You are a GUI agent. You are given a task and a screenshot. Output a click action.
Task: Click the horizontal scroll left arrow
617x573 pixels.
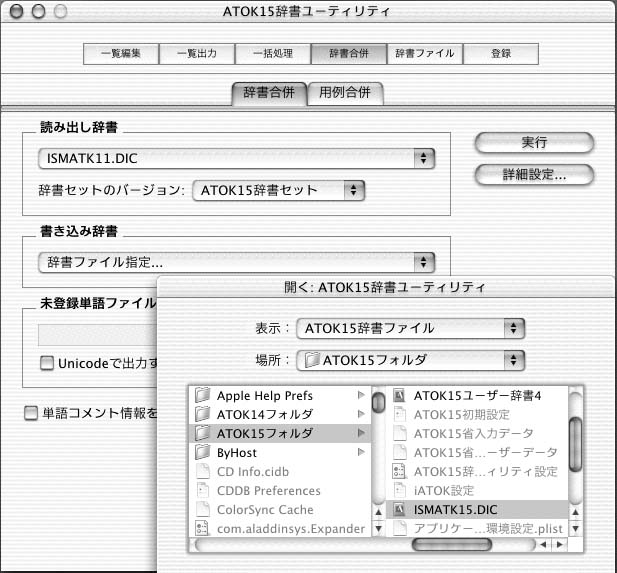[543, 545]
